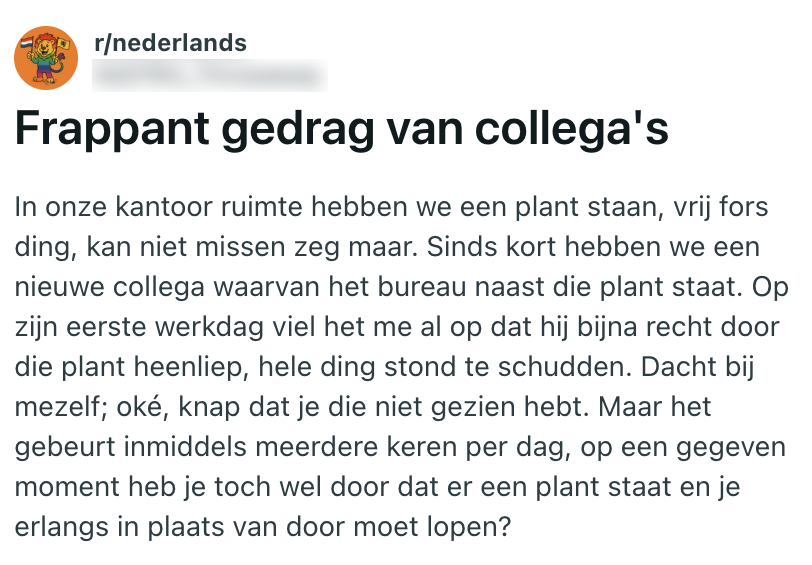This screenshot has height=565, width=812.
Task: Click the blurred username below the subreddit name
Action: point(210,73)
